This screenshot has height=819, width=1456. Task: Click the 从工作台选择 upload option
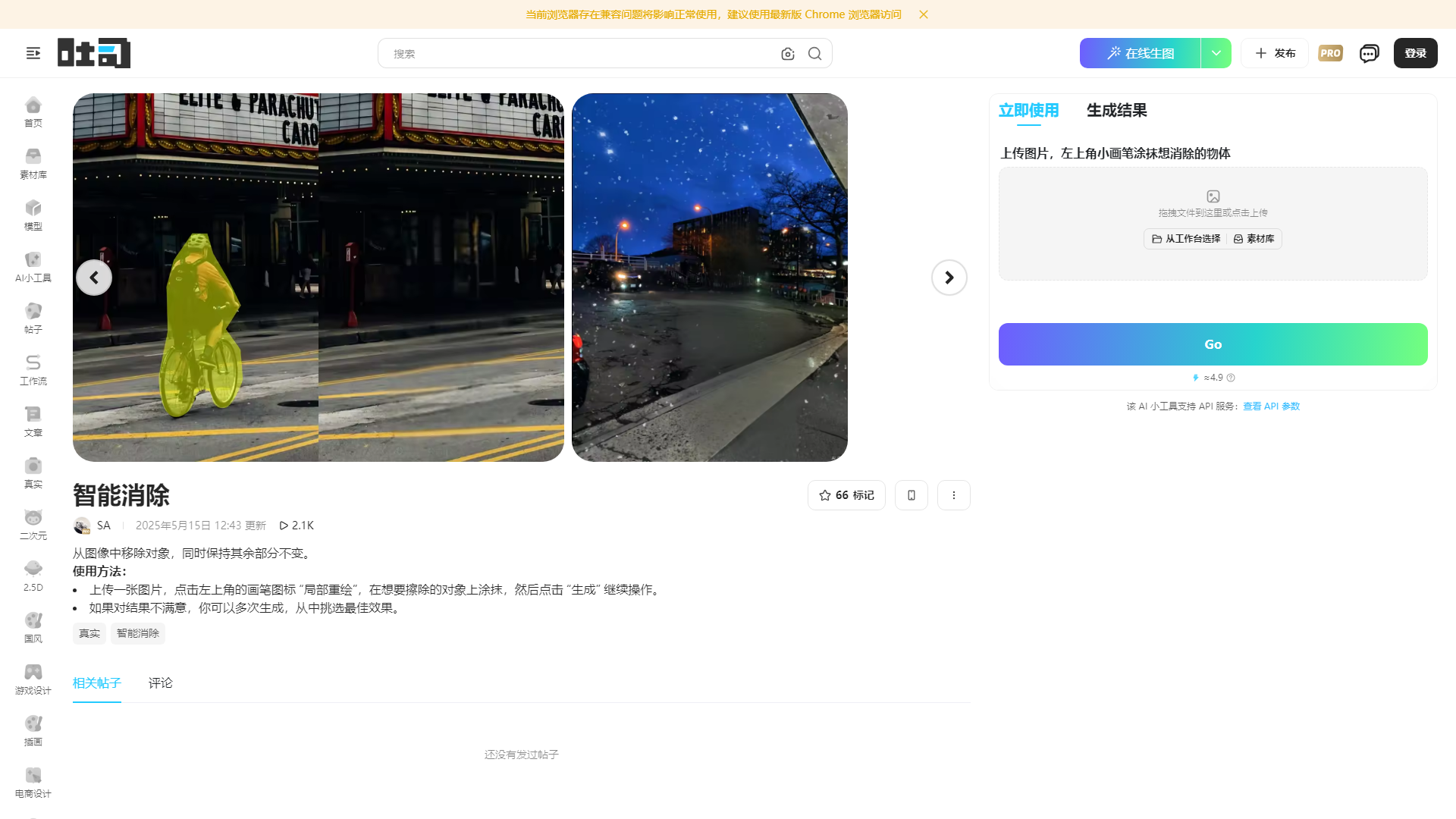tap(1184, 238)
